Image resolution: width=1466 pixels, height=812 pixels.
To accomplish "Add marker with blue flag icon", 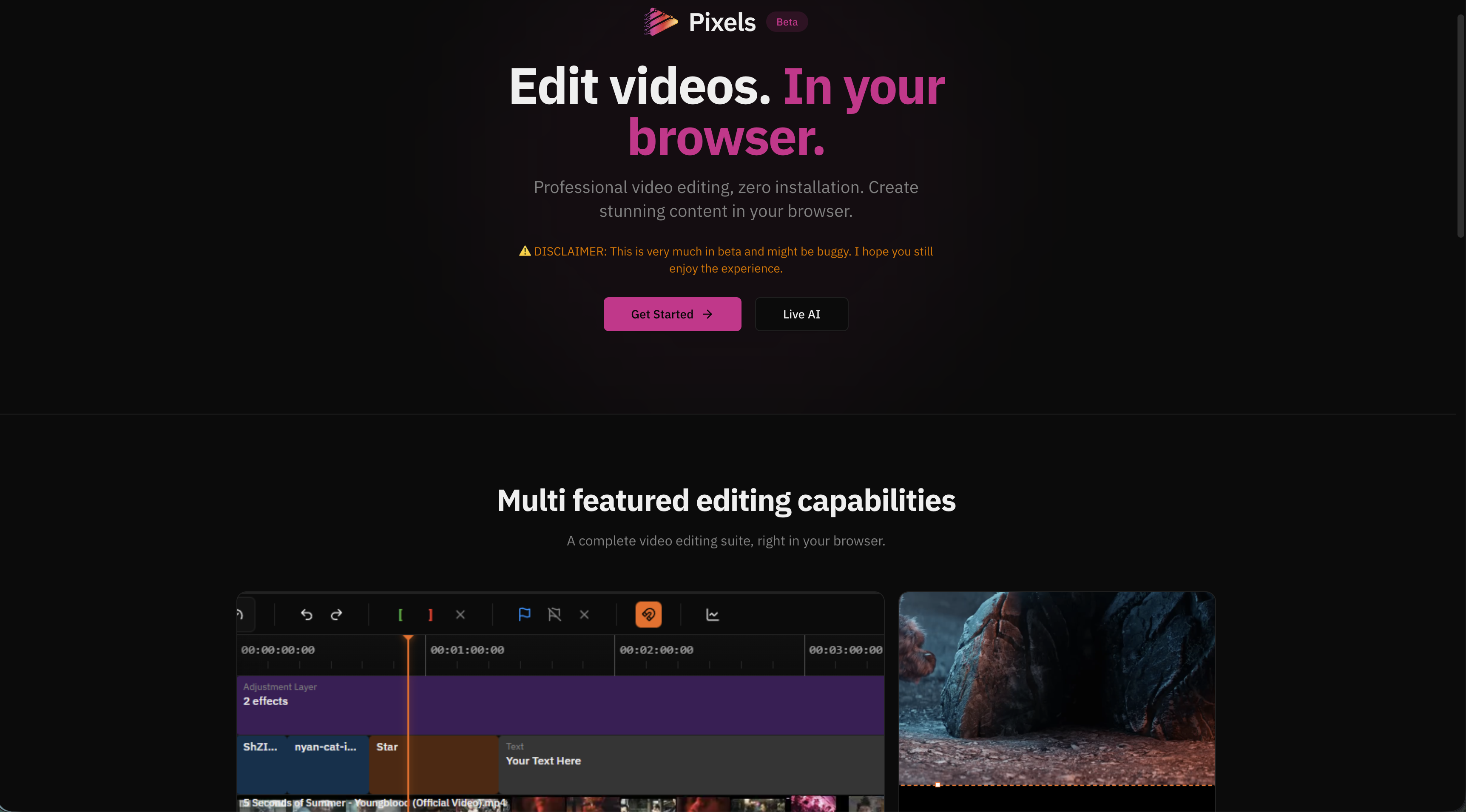I will 524,615.
